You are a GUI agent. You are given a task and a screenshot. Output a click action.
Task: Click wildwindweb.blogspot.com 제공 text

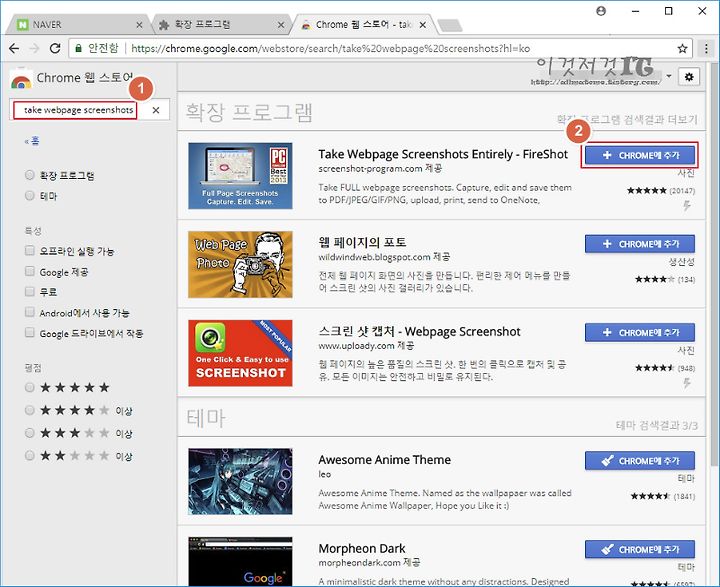(384, 257)
